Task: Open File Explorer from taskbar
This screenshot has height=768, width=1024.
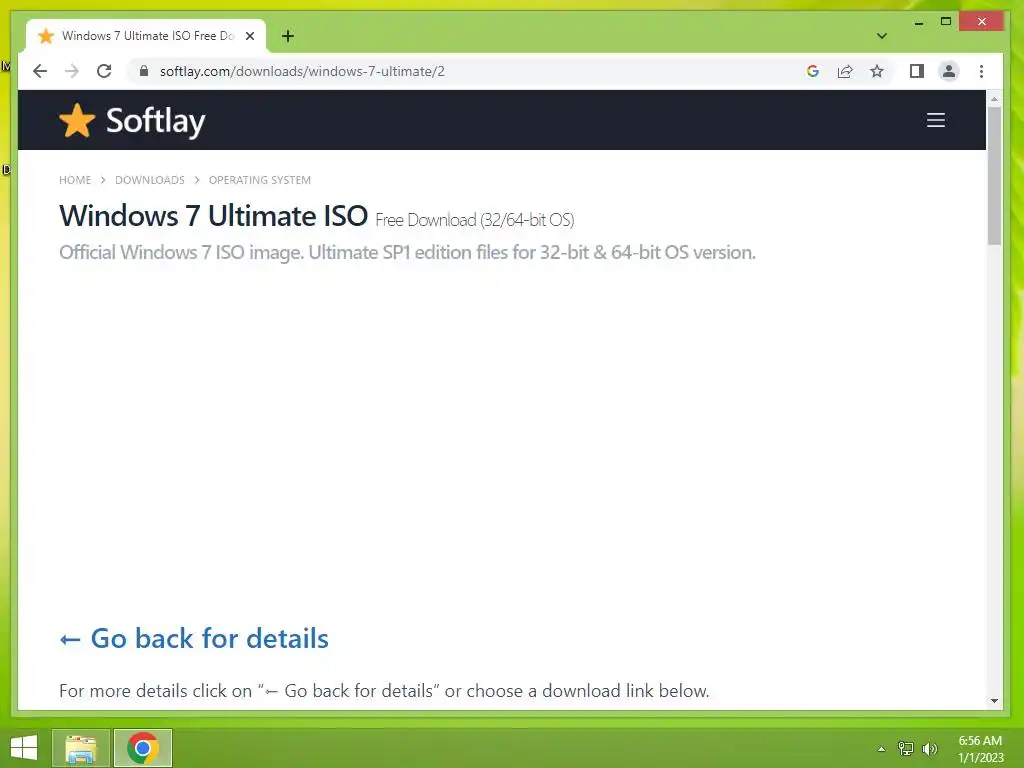Action: point(80,748)
